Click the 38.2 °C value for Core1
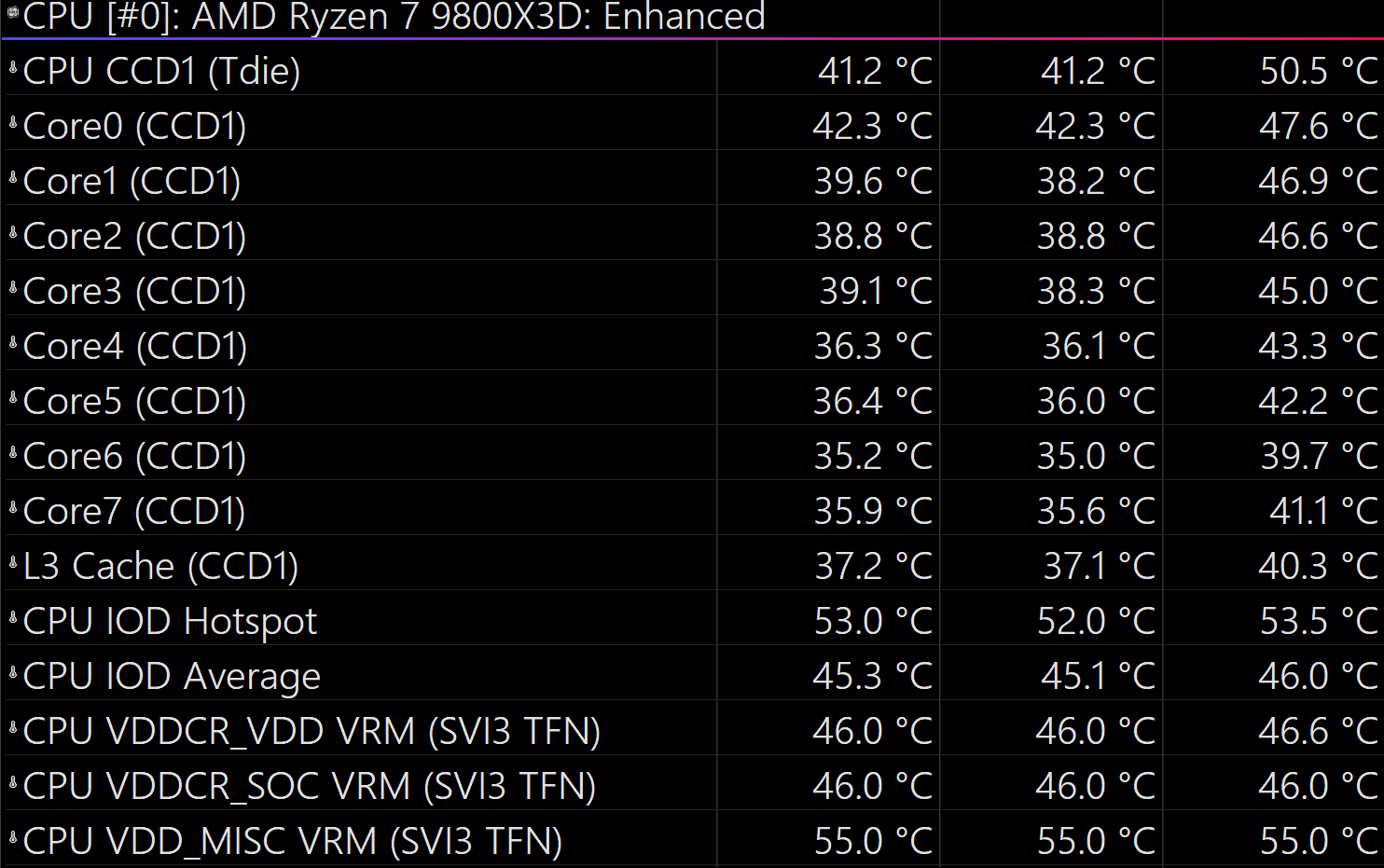Viewport: 1384px width, 868px height. pyautogui.click(x=1096, y=182)
